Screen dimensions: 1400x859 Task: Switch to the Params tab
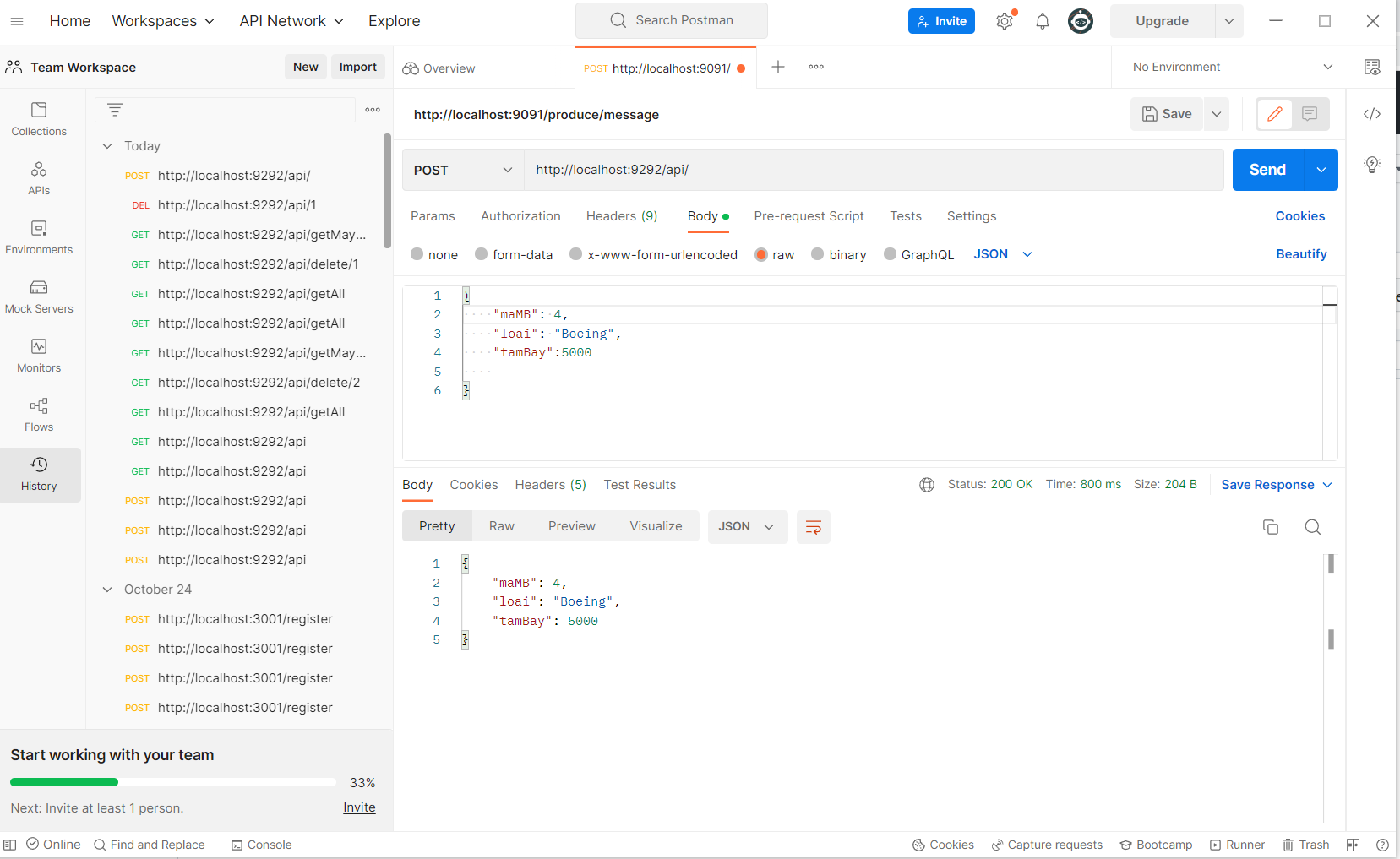tap(433, 216)
